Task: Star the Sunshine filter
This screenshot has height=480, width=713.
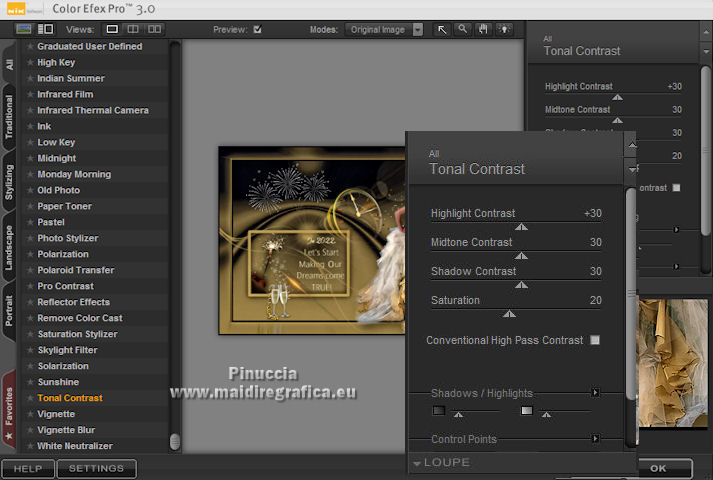Action: (30, 382)
